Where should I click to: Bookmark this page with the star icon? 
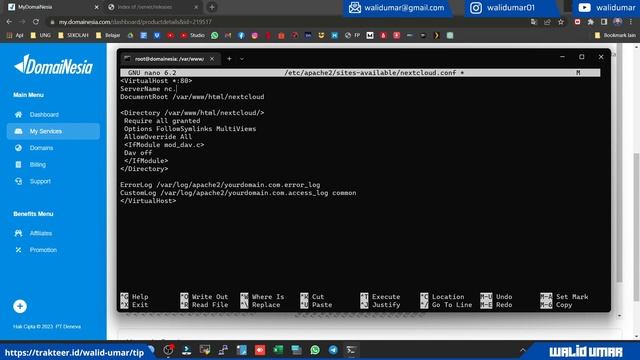[x=561, y=22]
